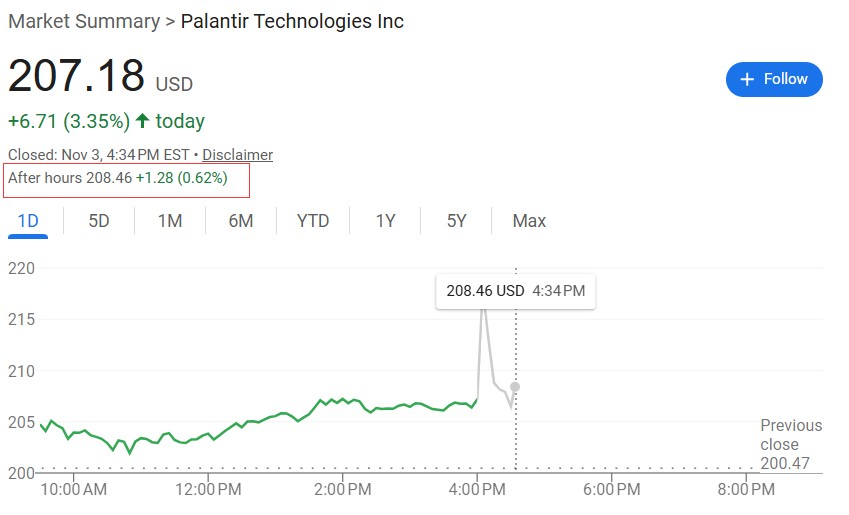849x515 pixels.
Task: Show the 6M chart range
Action: coord(241,221)
